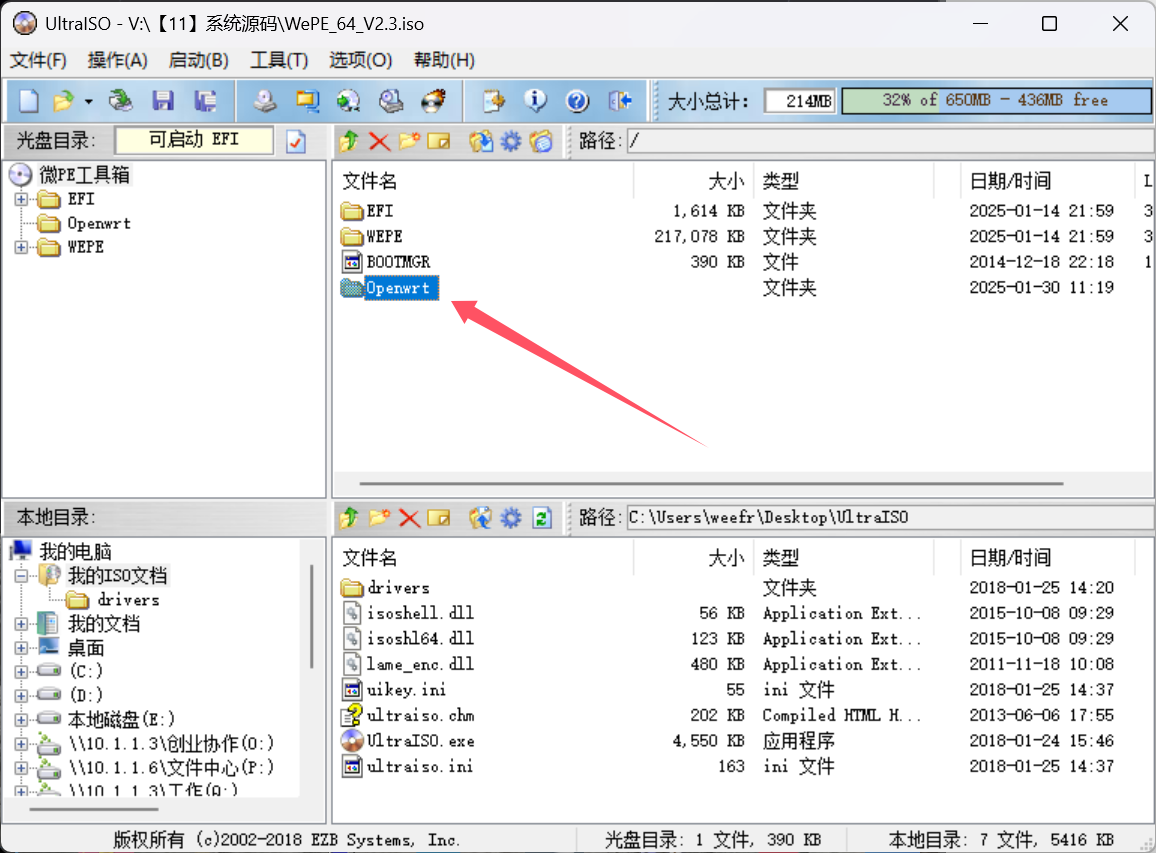This screenshot has height=853, width=1156.
Task: Open the 启动(B) menu
Action: [x=198, y=60]
